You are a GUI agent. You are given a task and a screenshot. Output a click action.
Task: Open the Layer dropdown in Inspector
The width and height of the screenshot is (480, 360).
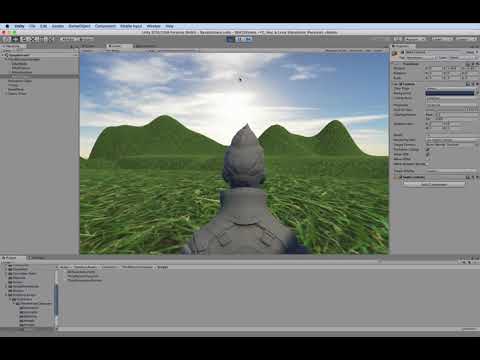point(463,57)
